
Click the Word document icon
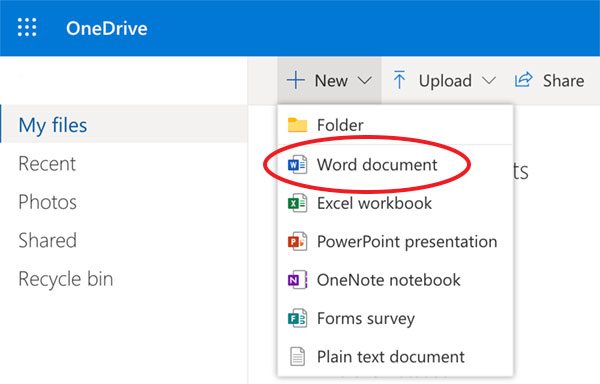(297, 164)
